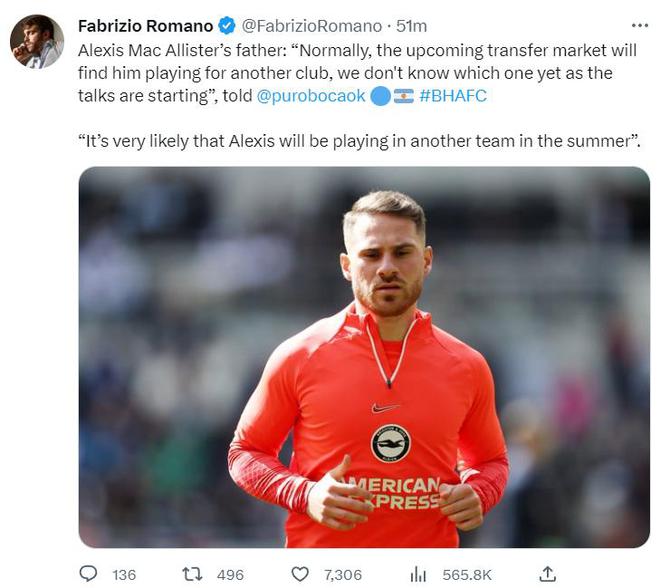Share the tweet via upload arrow icon
The image size is (660, 588).
coord(547,573)
